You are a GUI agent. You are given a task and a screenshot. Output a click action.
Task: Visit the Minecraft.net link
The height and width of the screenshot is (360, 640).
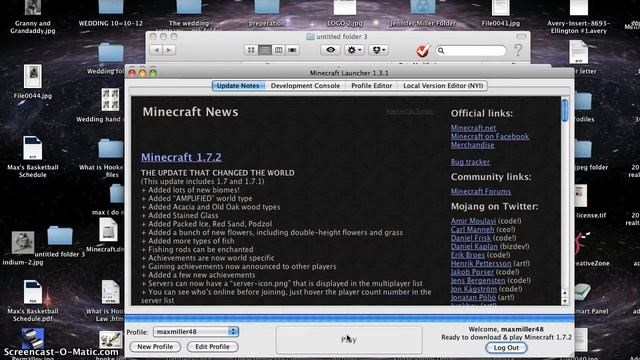pyautogui.click(x=473, y=128)
